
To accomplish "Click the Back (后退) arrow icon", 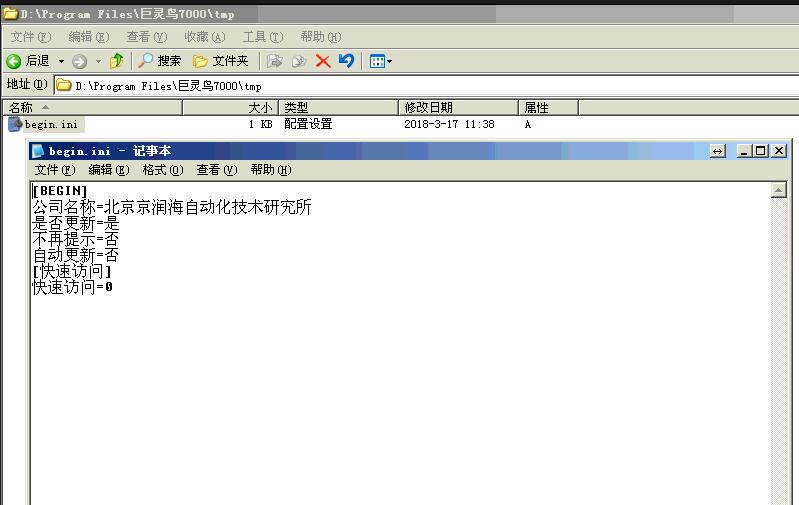I will (x=14, y=61).
